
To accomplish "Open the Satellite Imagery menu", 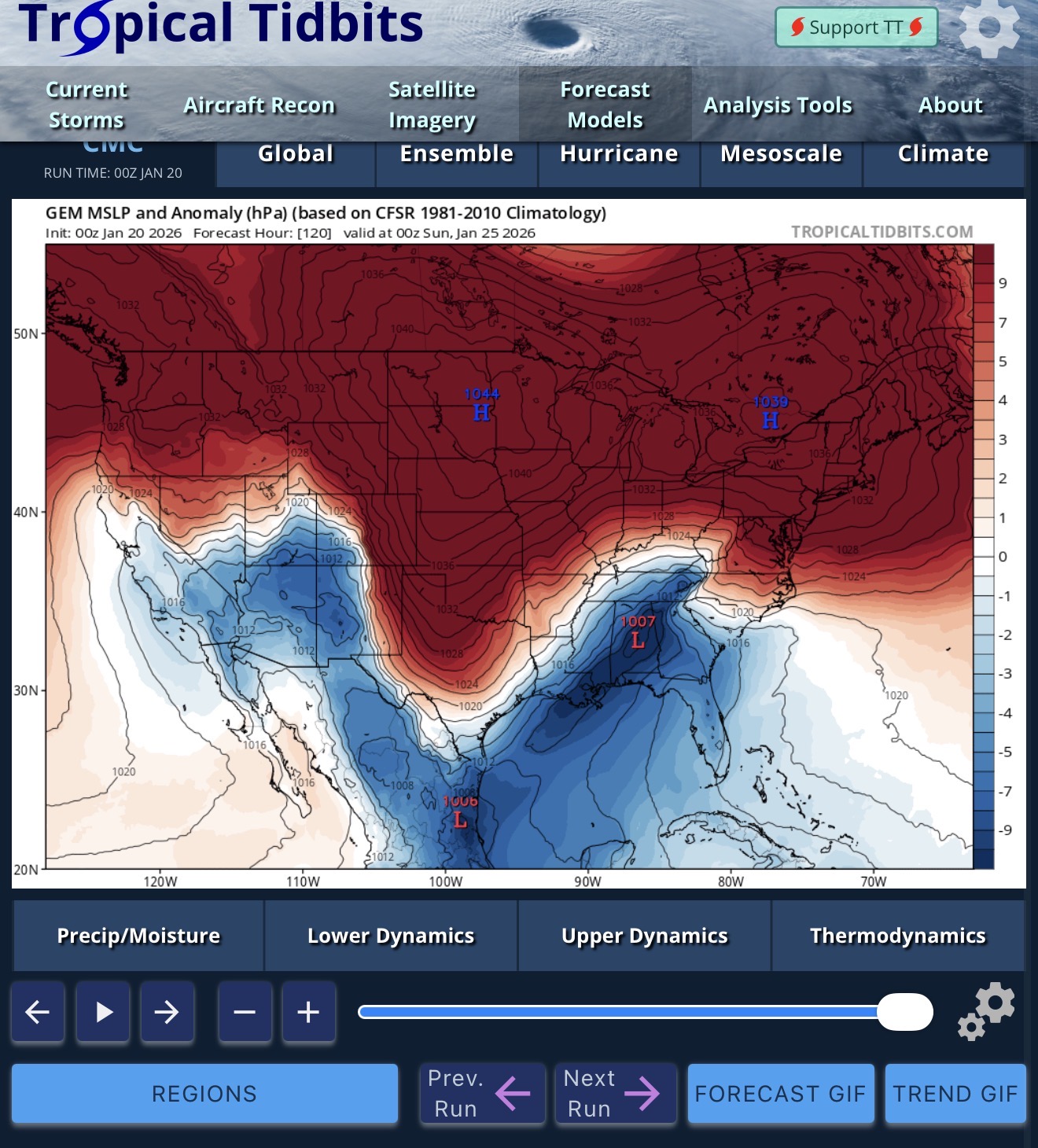I will 432,105.
